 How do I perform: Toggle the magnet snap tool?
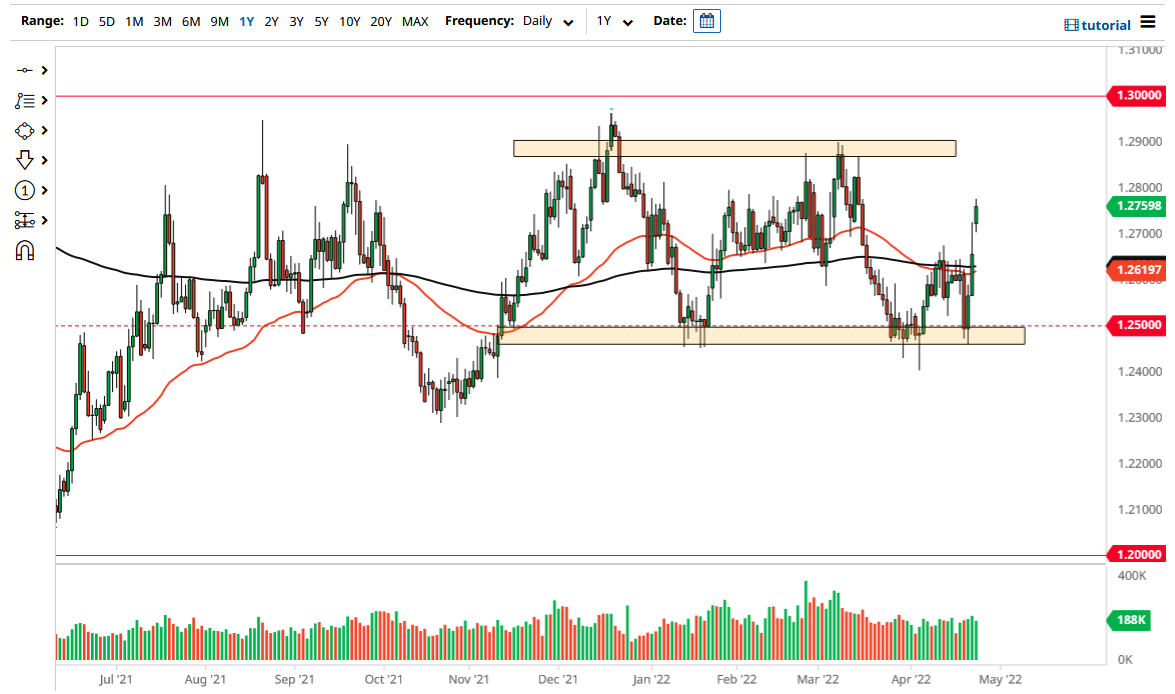26,249
